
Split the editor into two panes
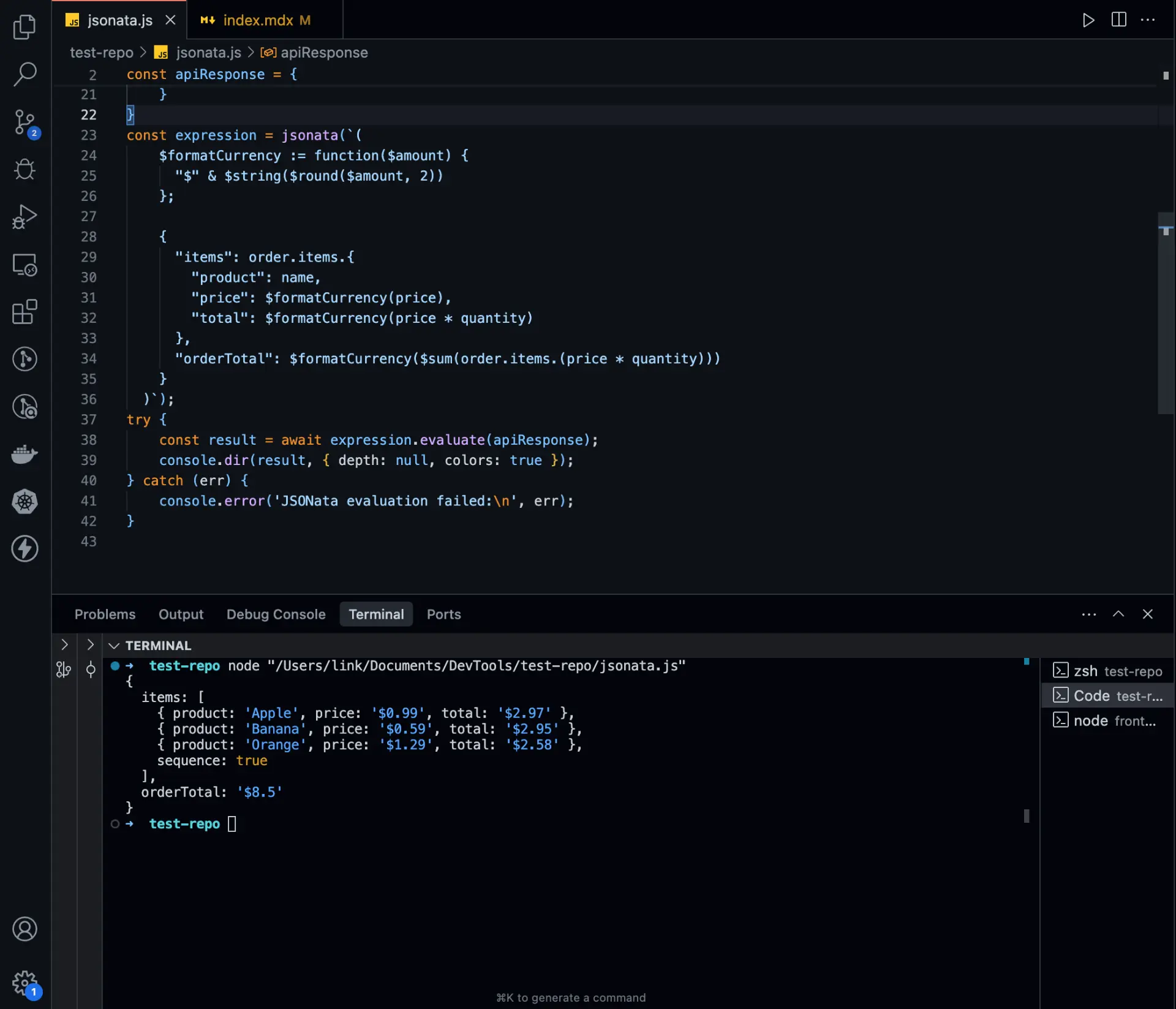(1118, 20)
